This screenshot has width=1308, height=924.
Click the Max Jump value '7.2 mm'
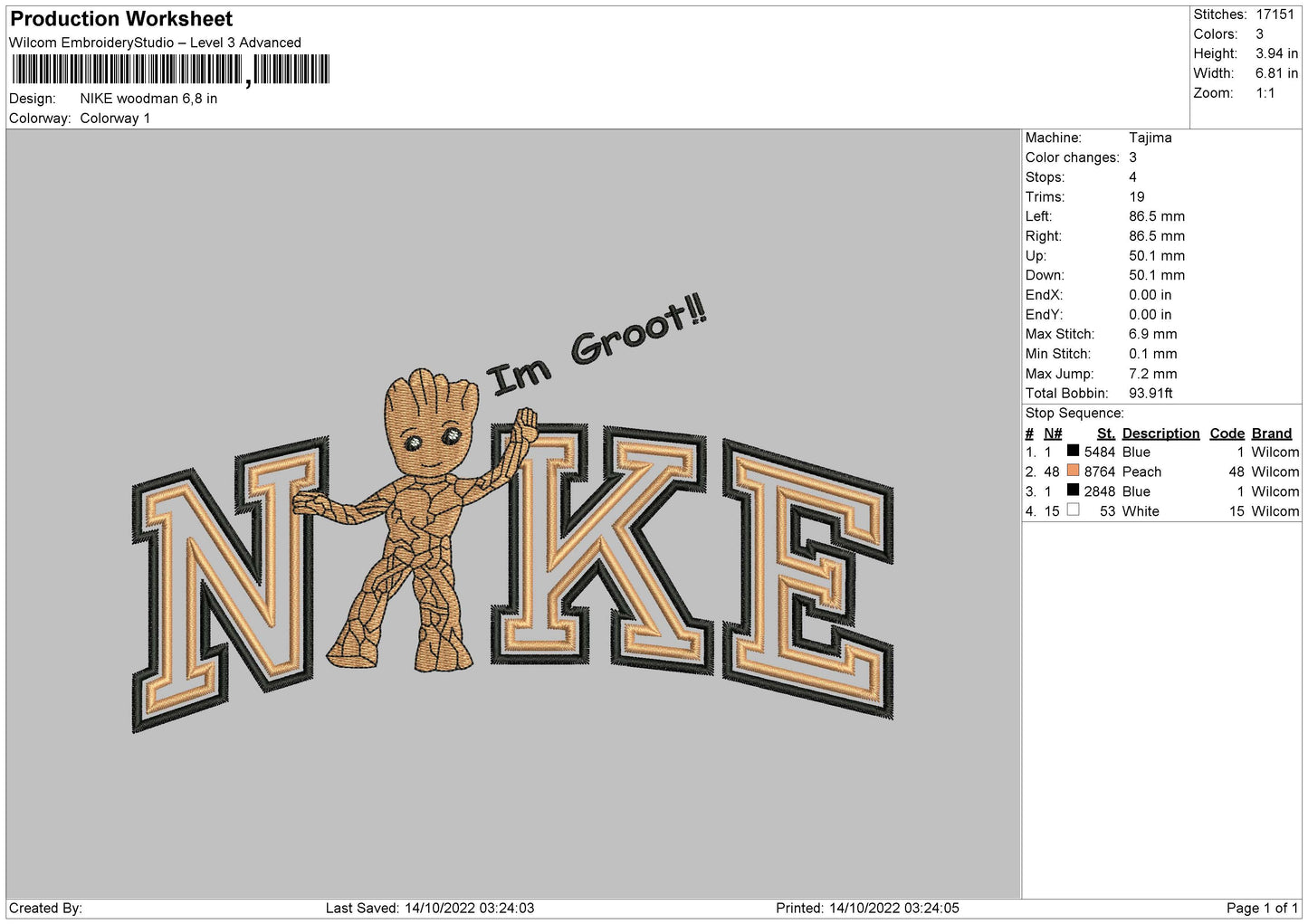(1153, 374)
